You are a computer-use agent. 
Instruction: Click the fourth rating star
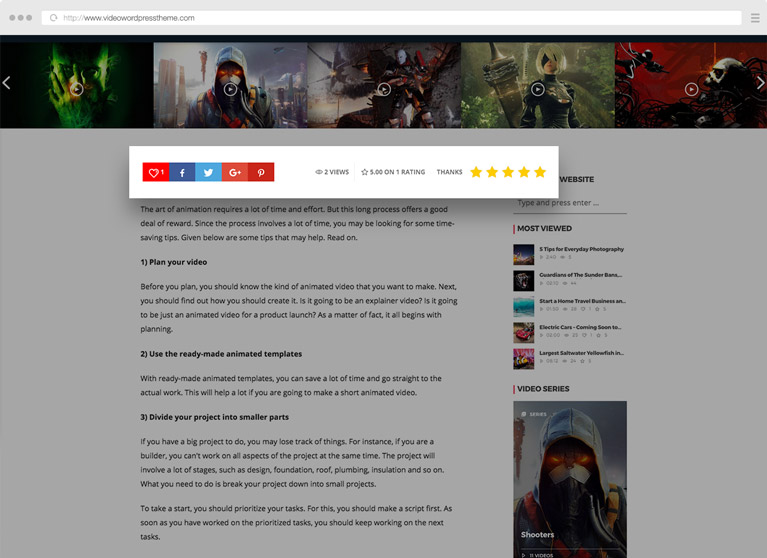tap(524, 172)
